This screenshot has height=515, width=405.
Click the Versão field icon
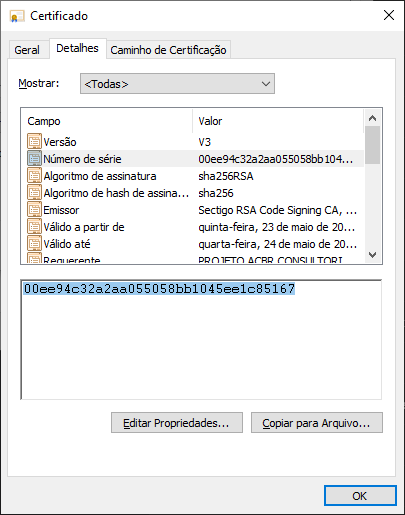tap(34, 141)
